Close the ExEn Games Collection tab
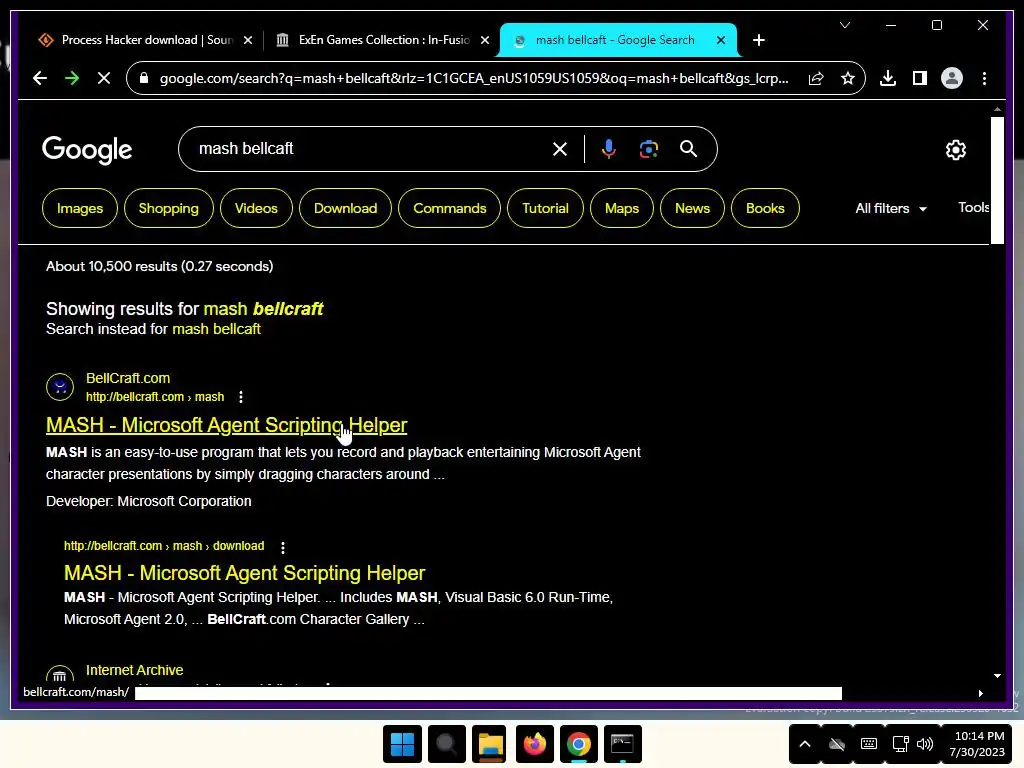This screenshot has height=768, width=1024. pyautogui.click(x=485, y=40)
